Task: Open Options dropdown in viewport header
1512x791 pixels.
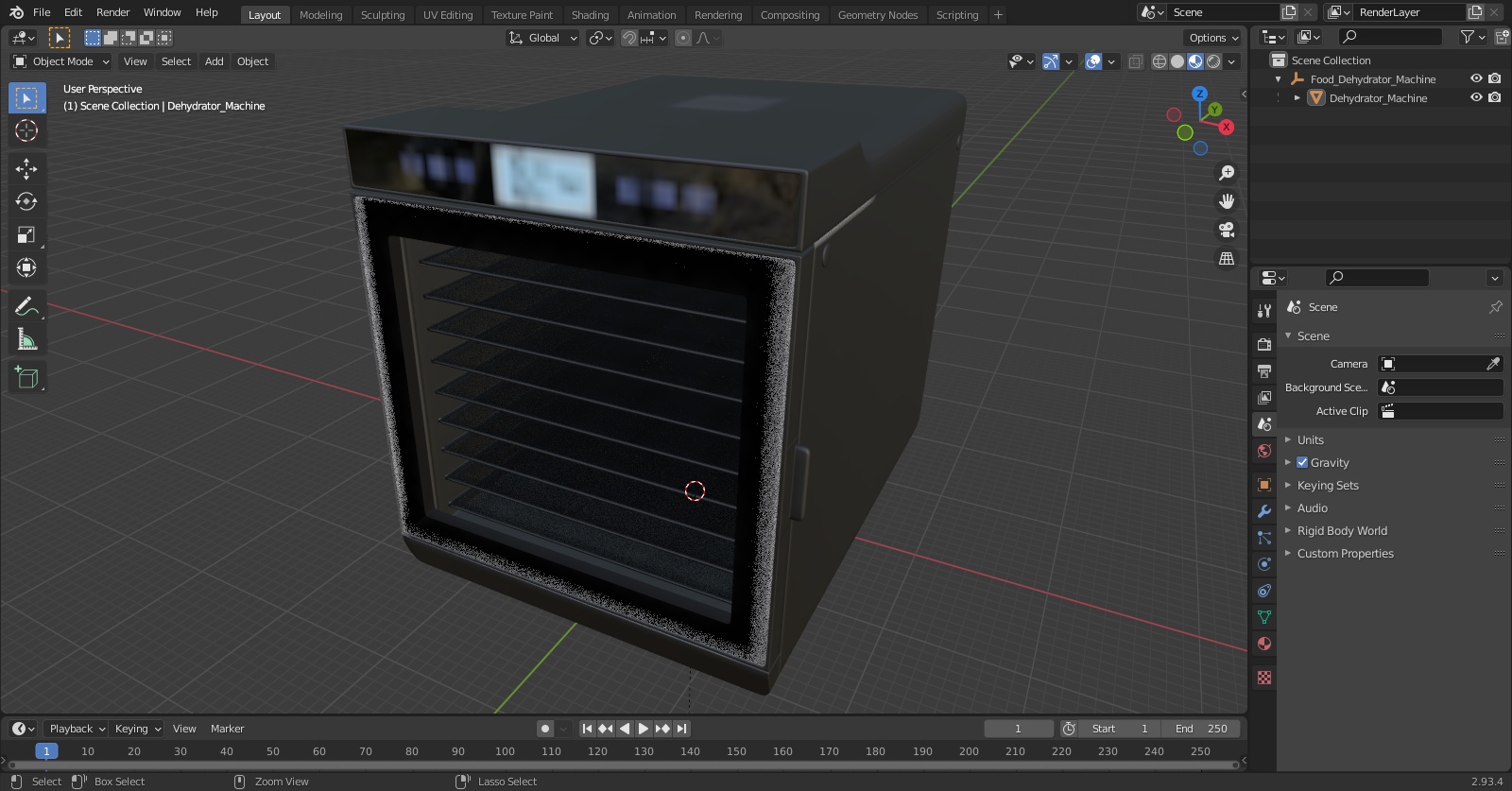Action: (x=1213, y=38)
